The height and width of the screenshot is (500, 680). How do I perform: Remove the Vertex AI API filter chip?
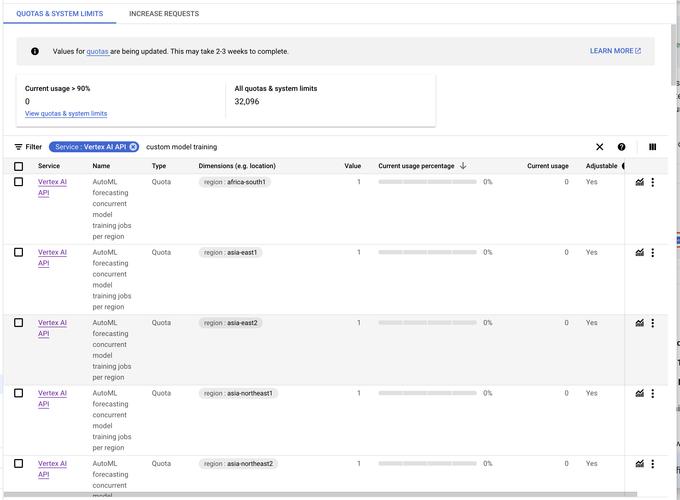(133, 147)
